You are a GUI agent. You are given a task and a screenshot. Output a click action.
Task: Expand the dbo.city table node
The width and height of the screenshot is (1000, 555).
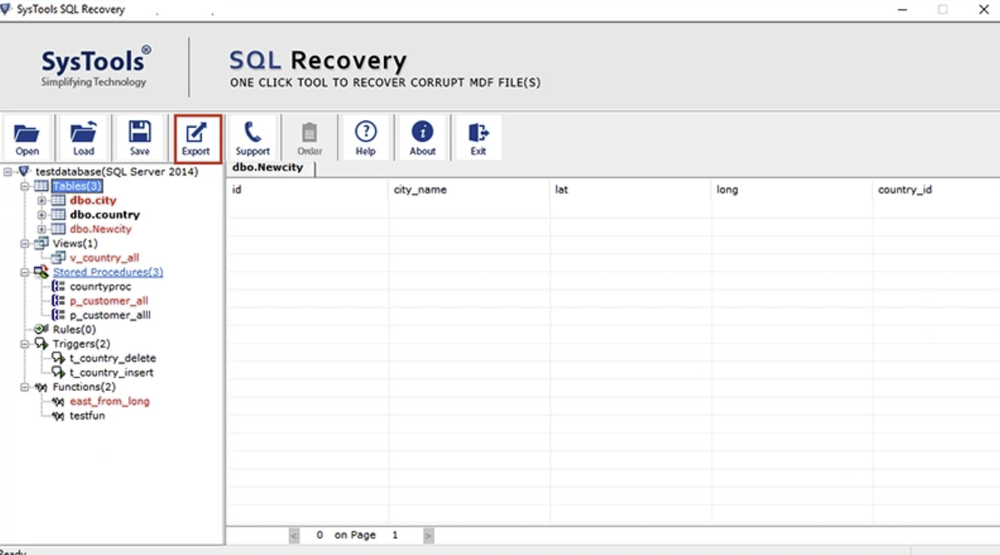pyautogui.click(x=41, y=200)
